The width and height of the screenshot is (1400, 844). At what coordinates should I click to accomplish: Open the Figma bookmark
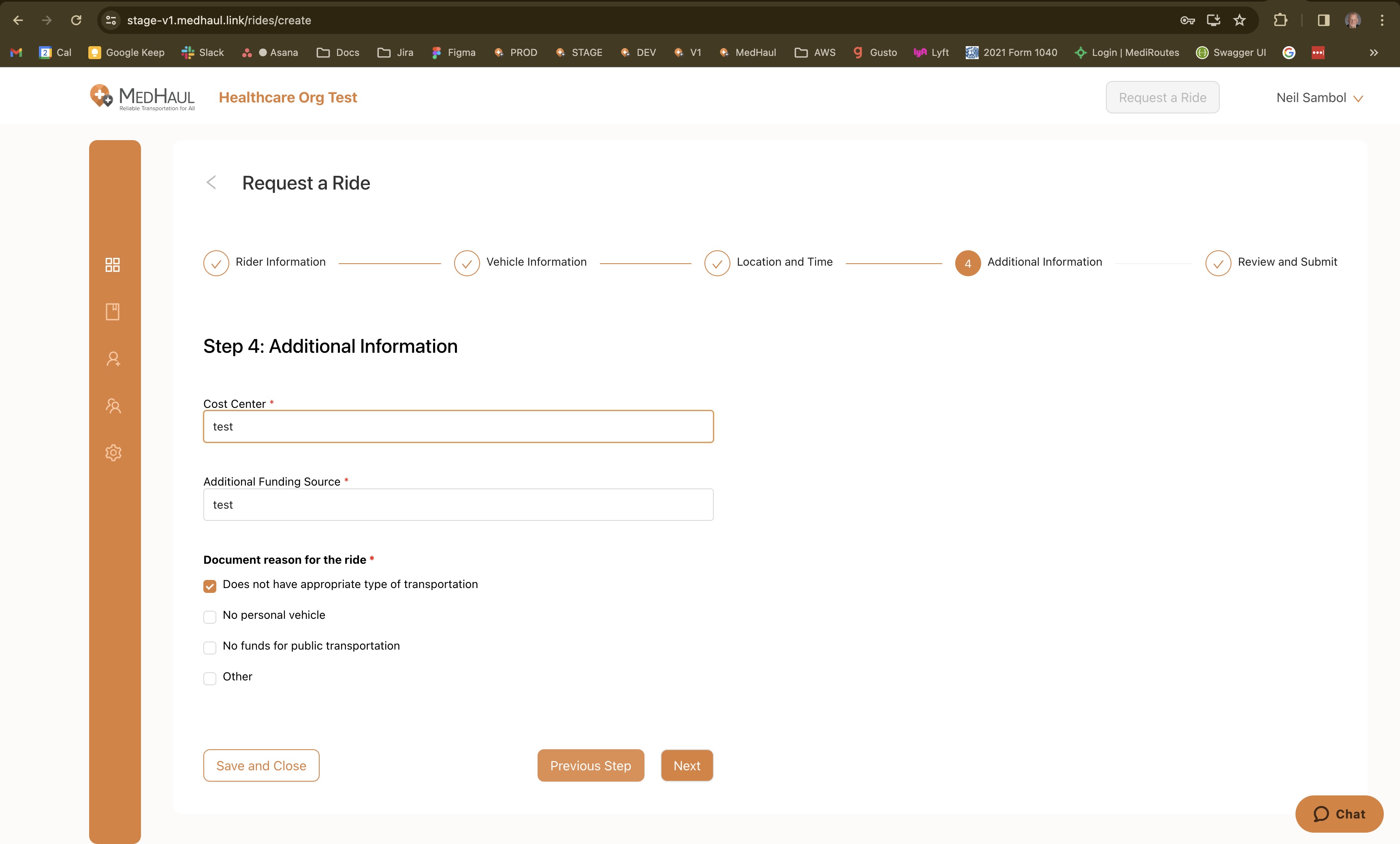[453, 52]
